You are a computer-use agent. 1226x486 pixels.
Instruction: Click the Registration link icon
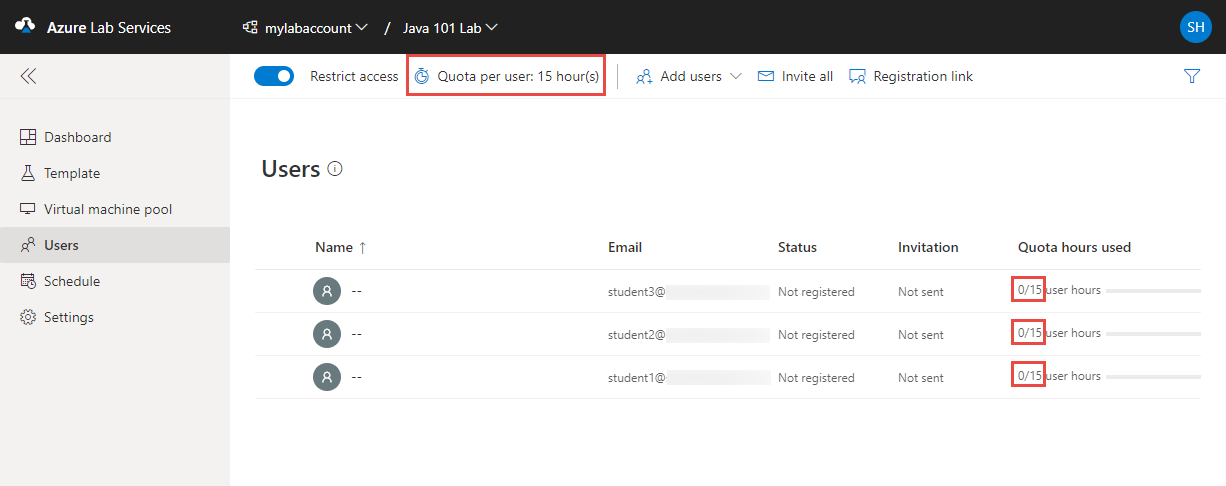[857, 76]
